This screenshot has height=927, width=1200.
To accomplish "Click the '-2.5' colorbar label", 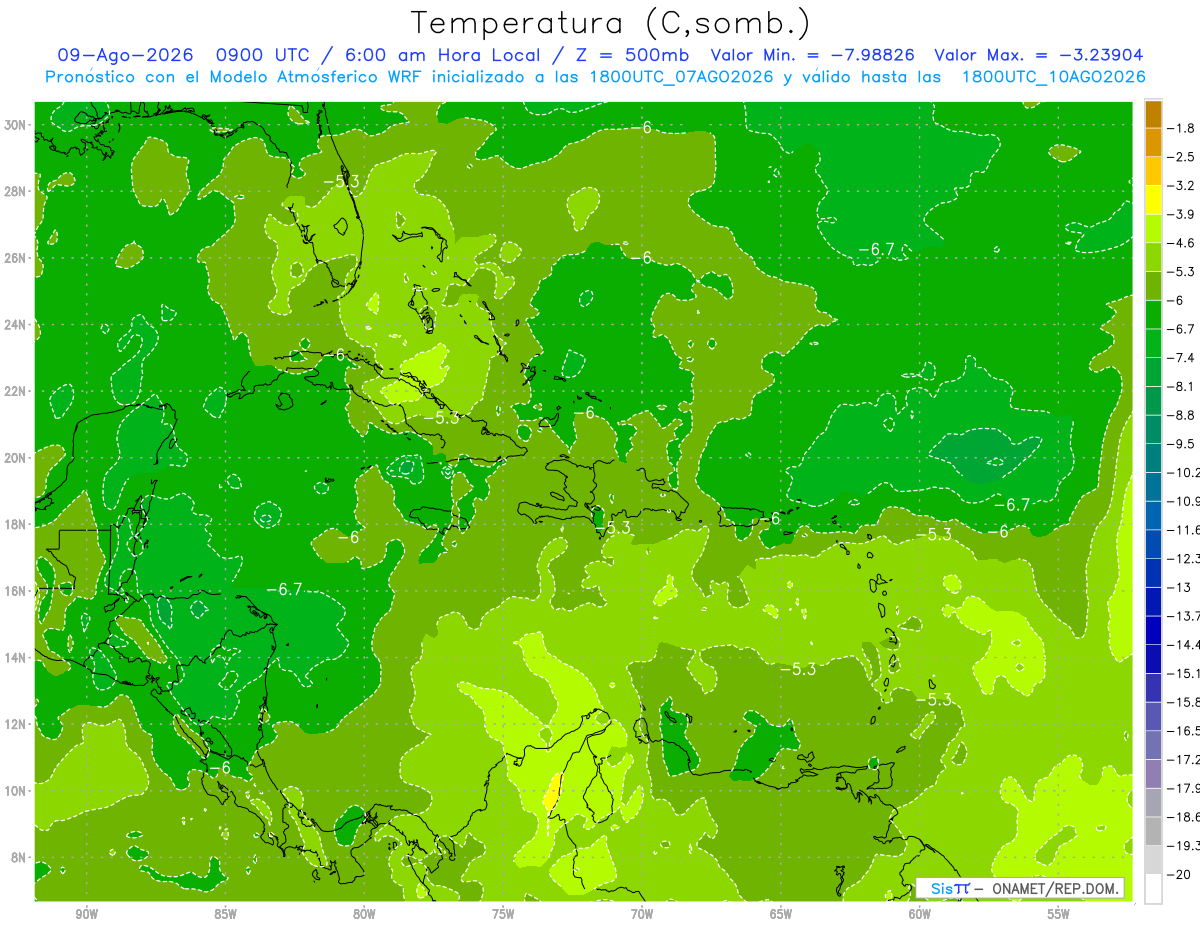I will (x=1182, y=157).
